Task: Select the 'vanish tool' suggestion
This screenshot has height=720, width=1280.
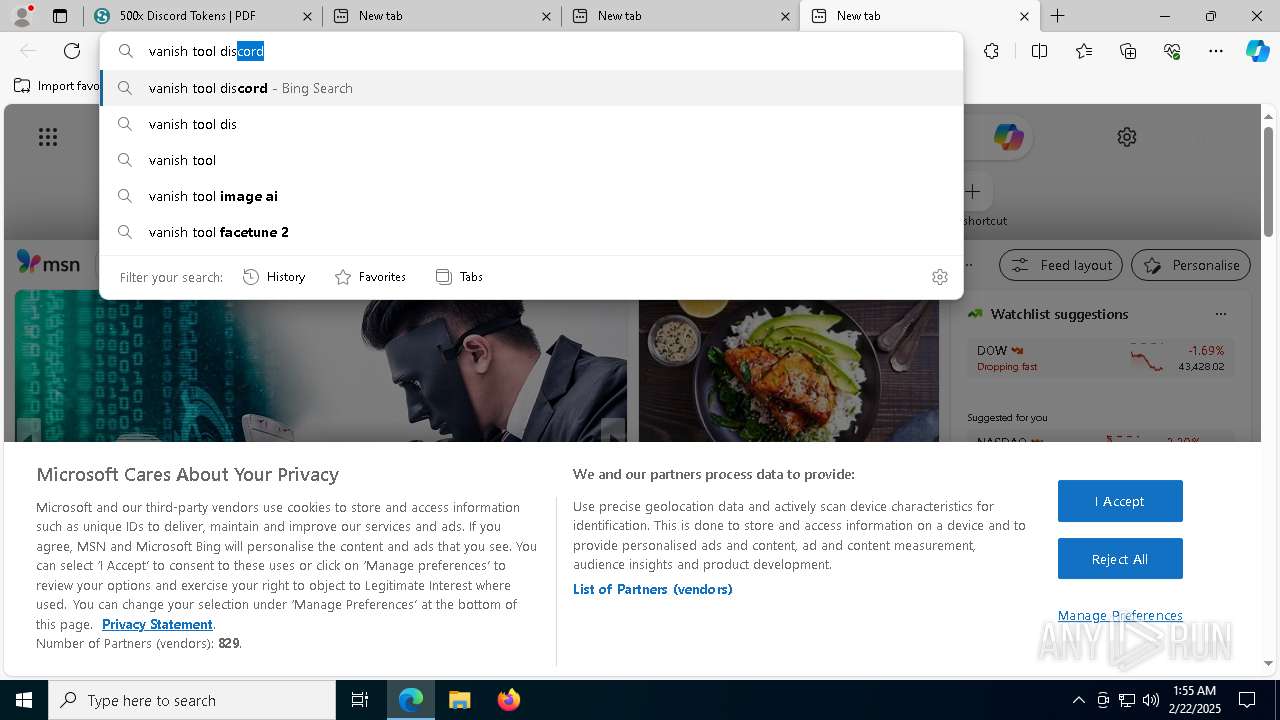Action: (x=532, y=160)
